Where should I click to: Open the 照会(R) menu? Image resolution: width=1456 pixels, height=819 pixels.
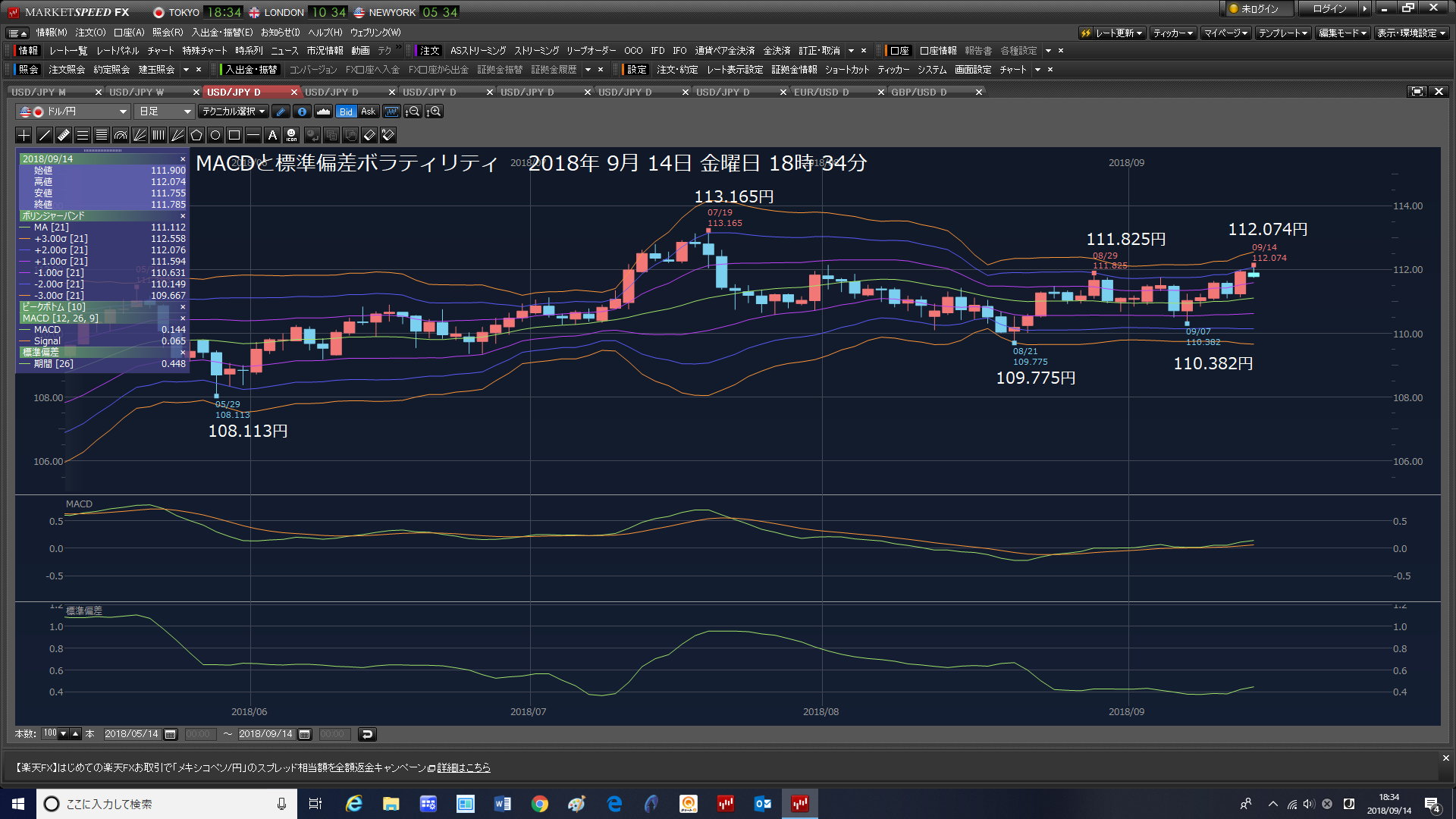[168, 33]
